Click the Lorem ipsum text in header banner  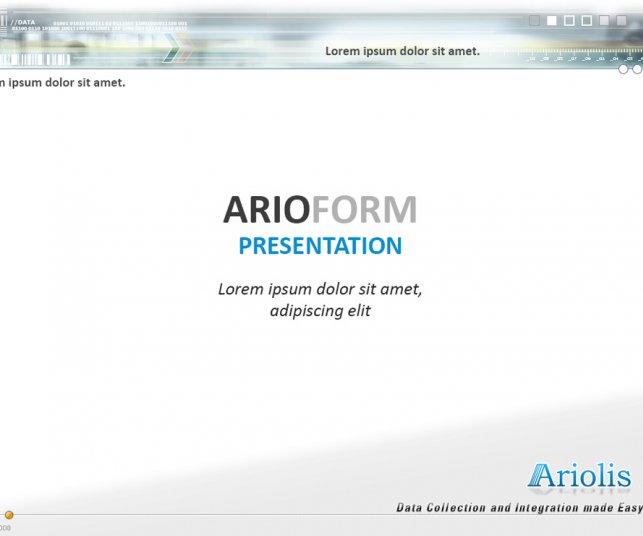[402, 50]
